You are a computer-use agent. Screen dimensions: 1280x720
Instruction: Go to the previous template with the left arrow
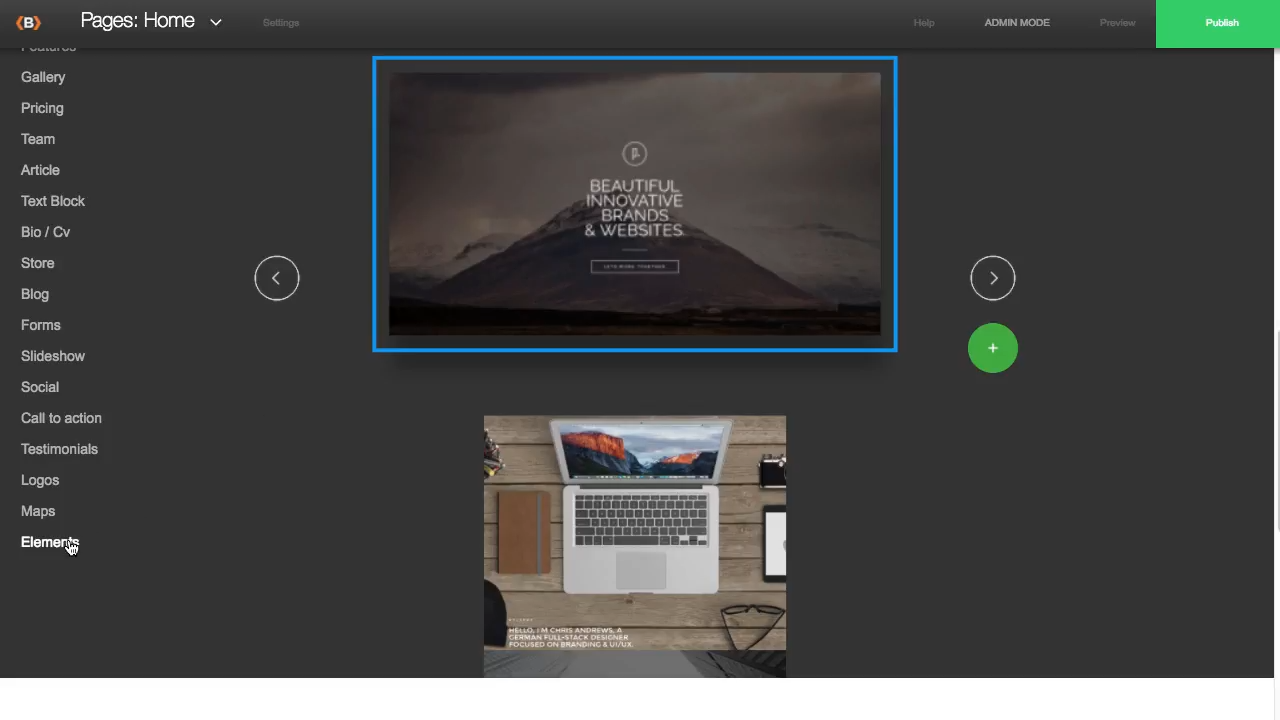click(x=277, y=278)
